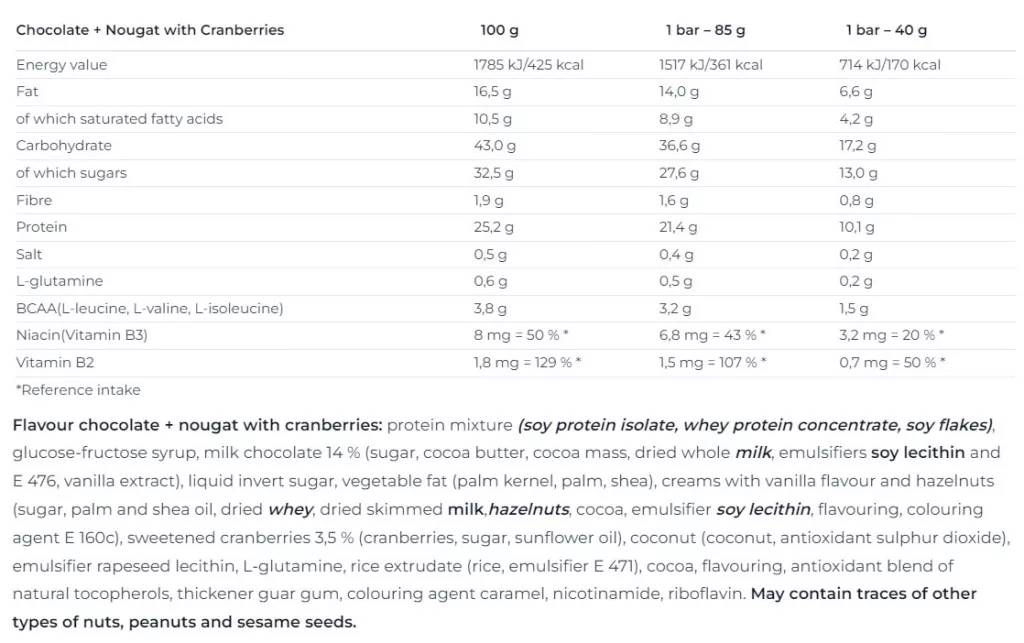Viewport: 1024px width, 643px height.
Task: Select the "Fibre" row label
Action: coord(34,200)
